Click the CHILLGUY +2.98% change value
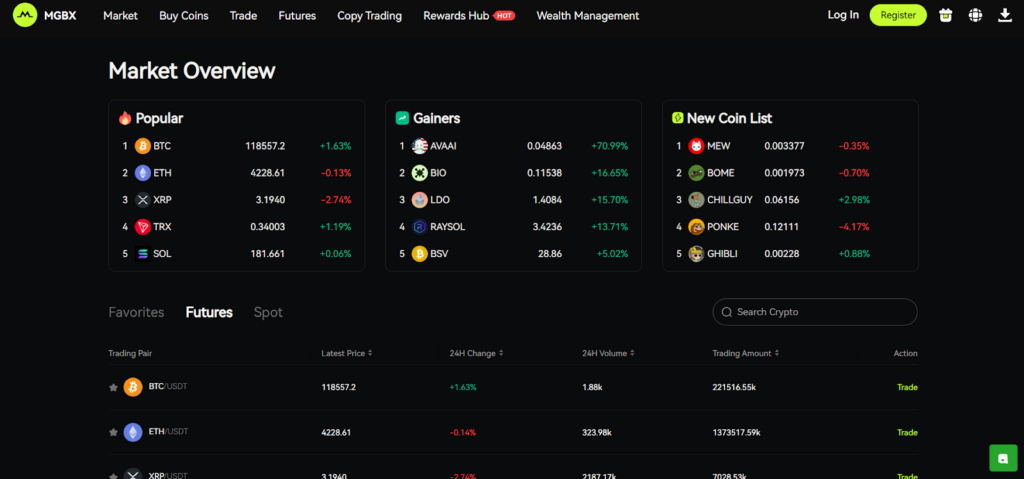 click(854, 200)
